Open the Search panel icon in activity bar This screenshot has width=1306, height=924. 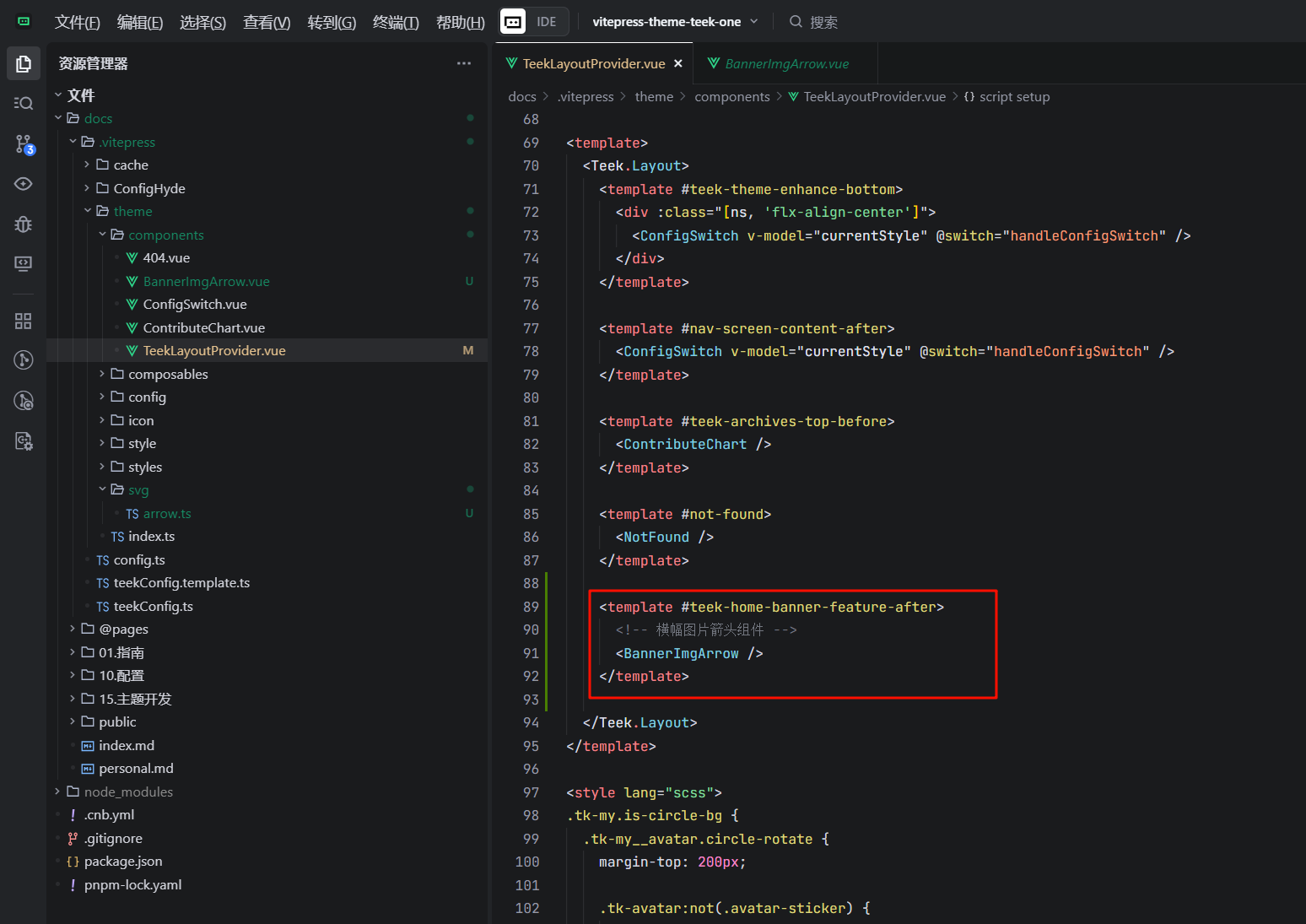pos(24,103)
